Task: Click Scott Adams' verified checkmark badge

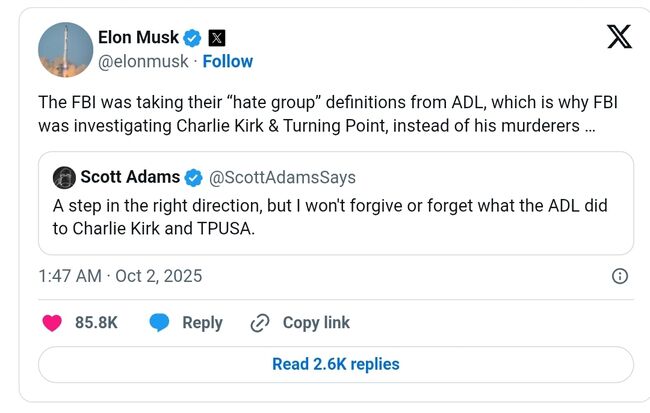Action: click(194, 177)
